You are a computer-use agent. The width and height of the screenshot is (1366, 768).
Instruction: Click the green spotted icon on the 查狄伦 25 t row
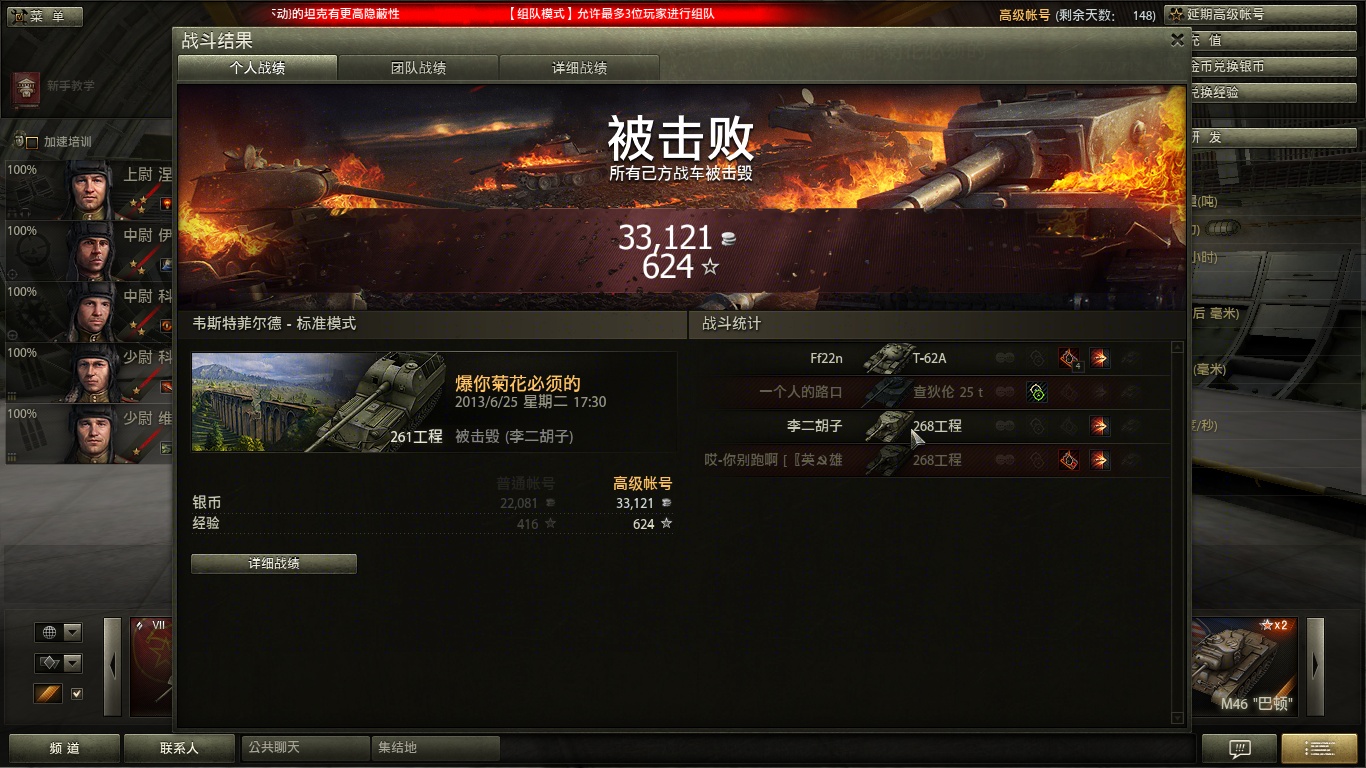1037,392
